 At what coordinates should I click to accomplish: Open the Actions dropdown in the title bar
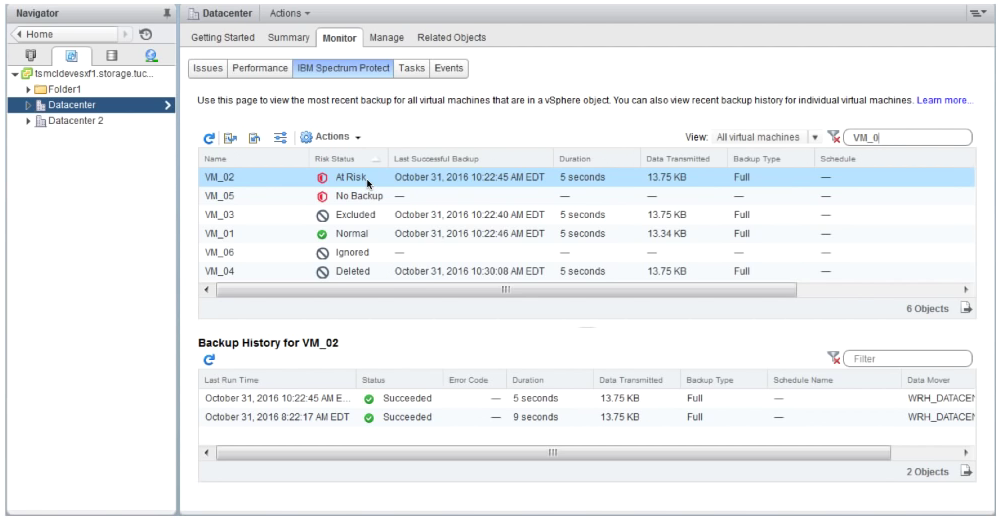coord(289,13)
